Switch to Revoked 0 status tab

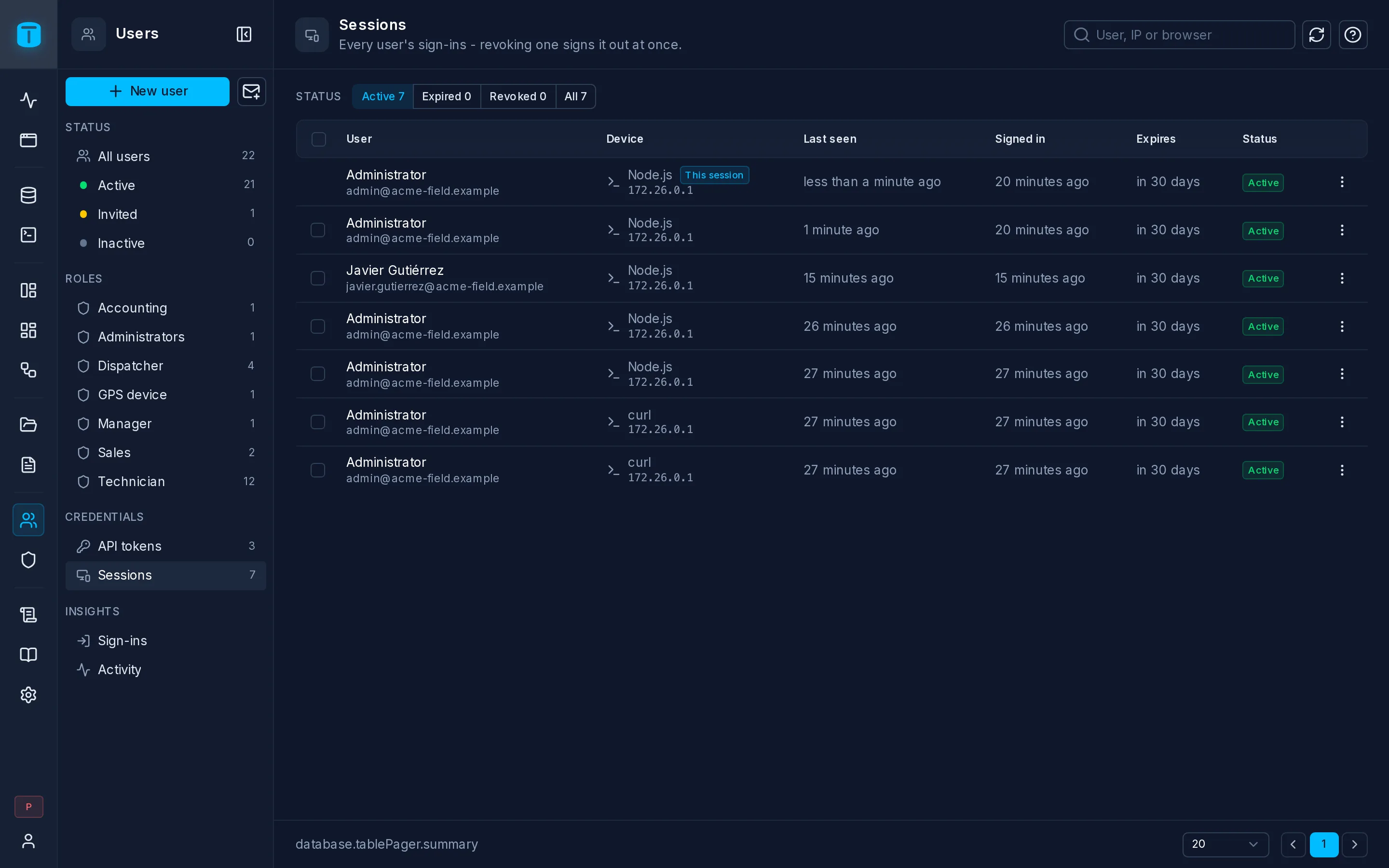[517, 96]
